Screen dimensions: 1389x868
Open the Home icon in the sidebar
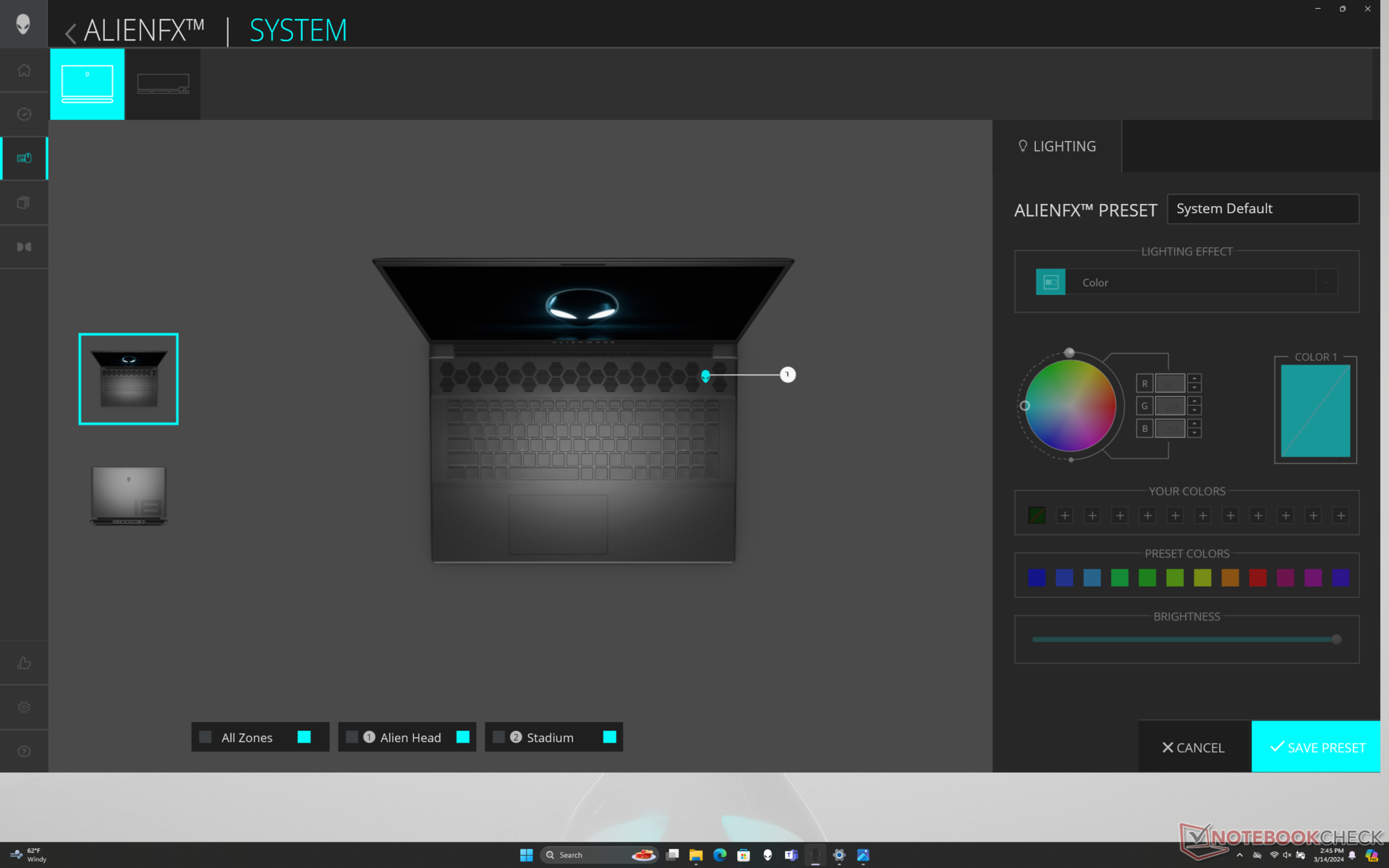(24, 70)
